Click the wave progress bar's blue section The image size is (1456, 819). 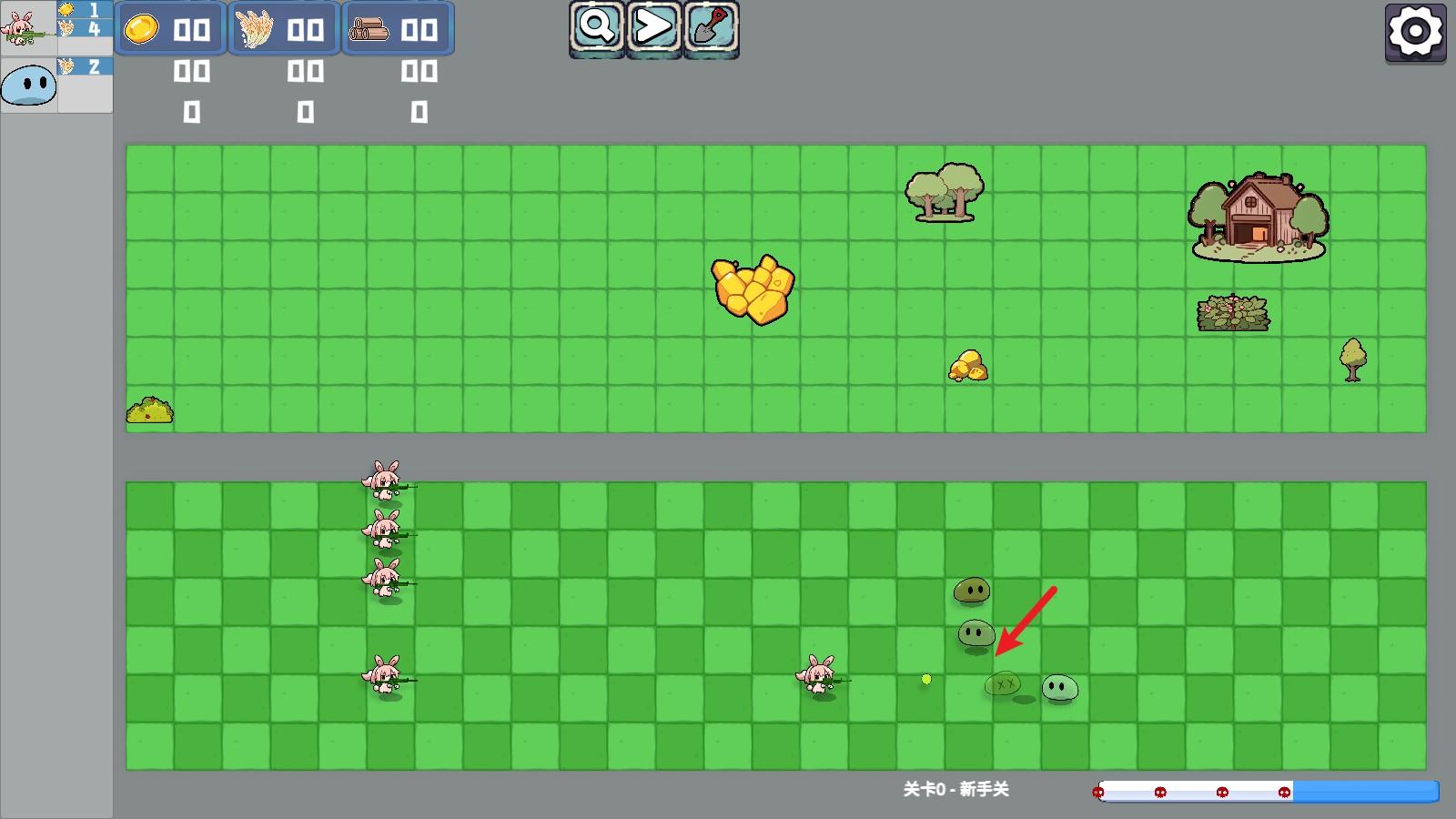pos(1365,792)
